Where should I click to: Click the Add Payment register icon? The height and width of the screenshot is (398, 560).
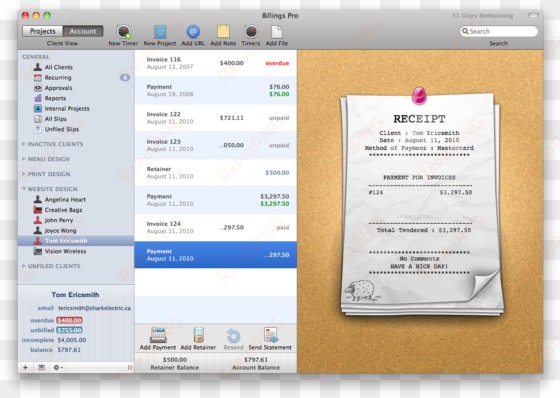click(x=158, y=335)
